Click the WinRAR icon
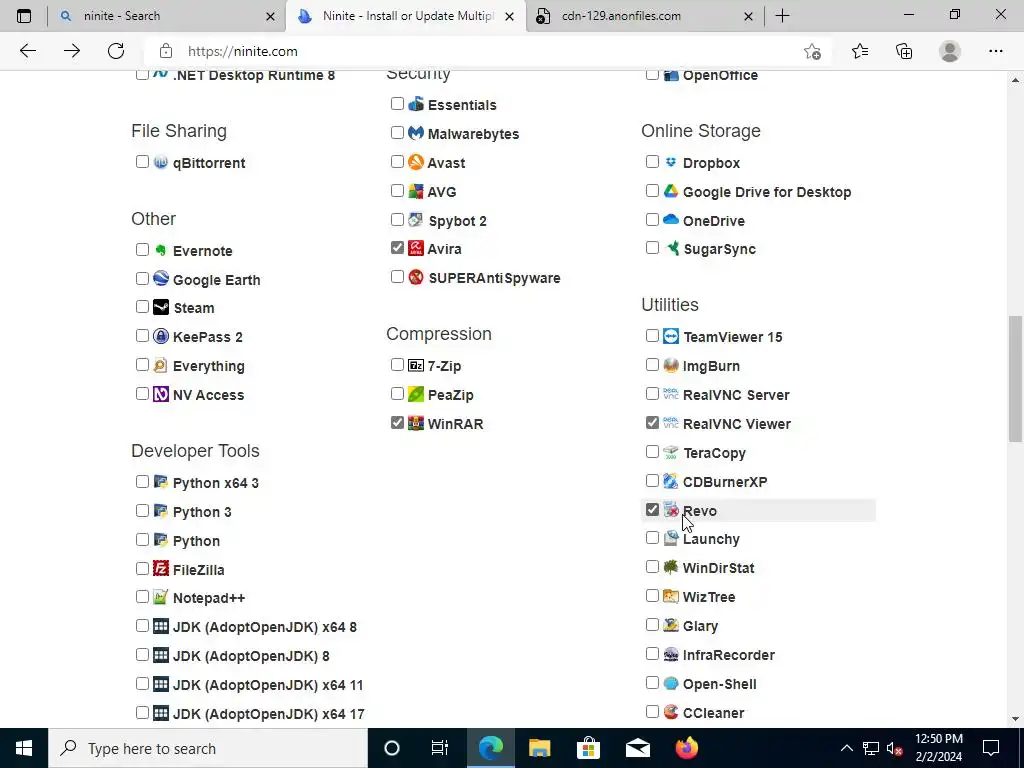This screenshot has height=768, width=1024. pos(416,423)
